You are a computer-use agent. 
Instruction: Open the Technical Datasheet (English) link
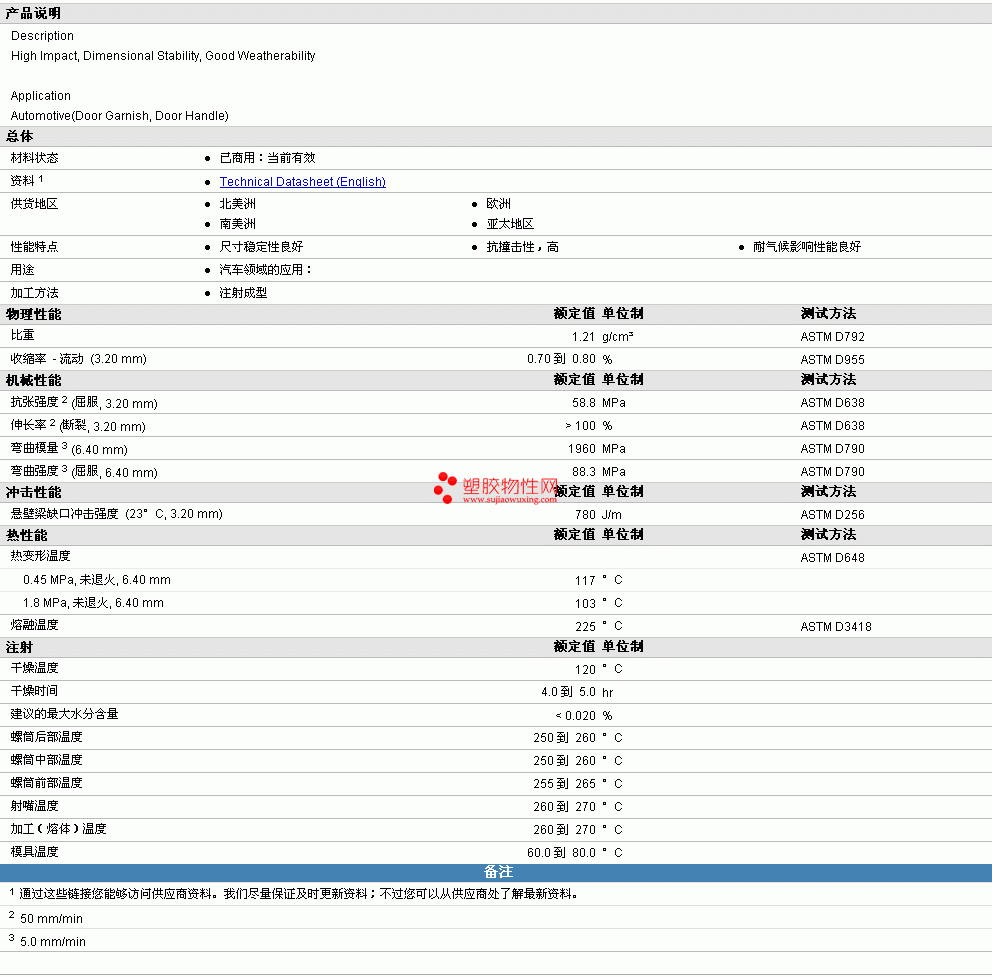tap(302, 182)
